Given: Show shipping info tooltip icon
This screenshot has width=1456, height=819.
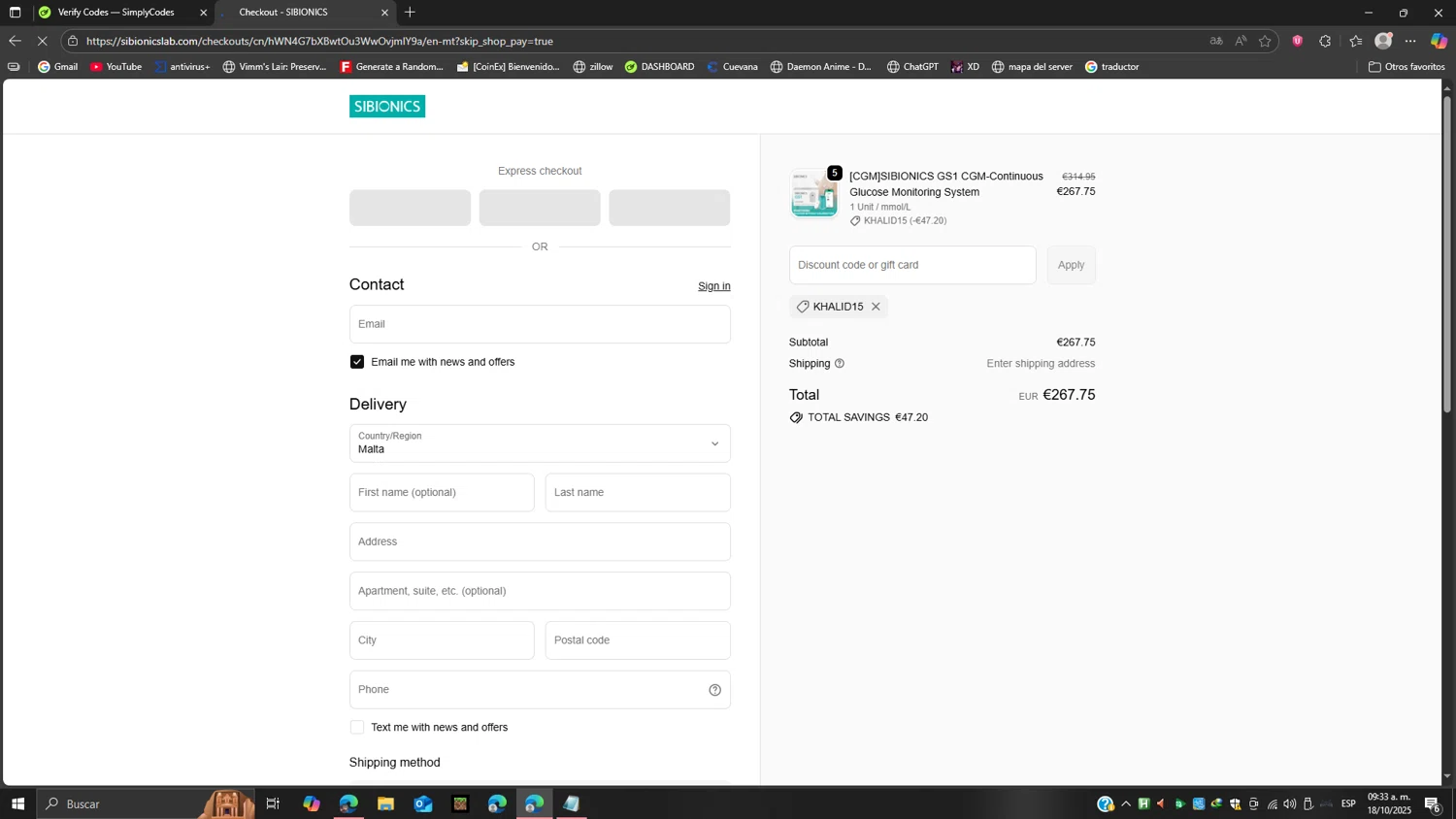Looking at the screenshot, I should 840,364.
